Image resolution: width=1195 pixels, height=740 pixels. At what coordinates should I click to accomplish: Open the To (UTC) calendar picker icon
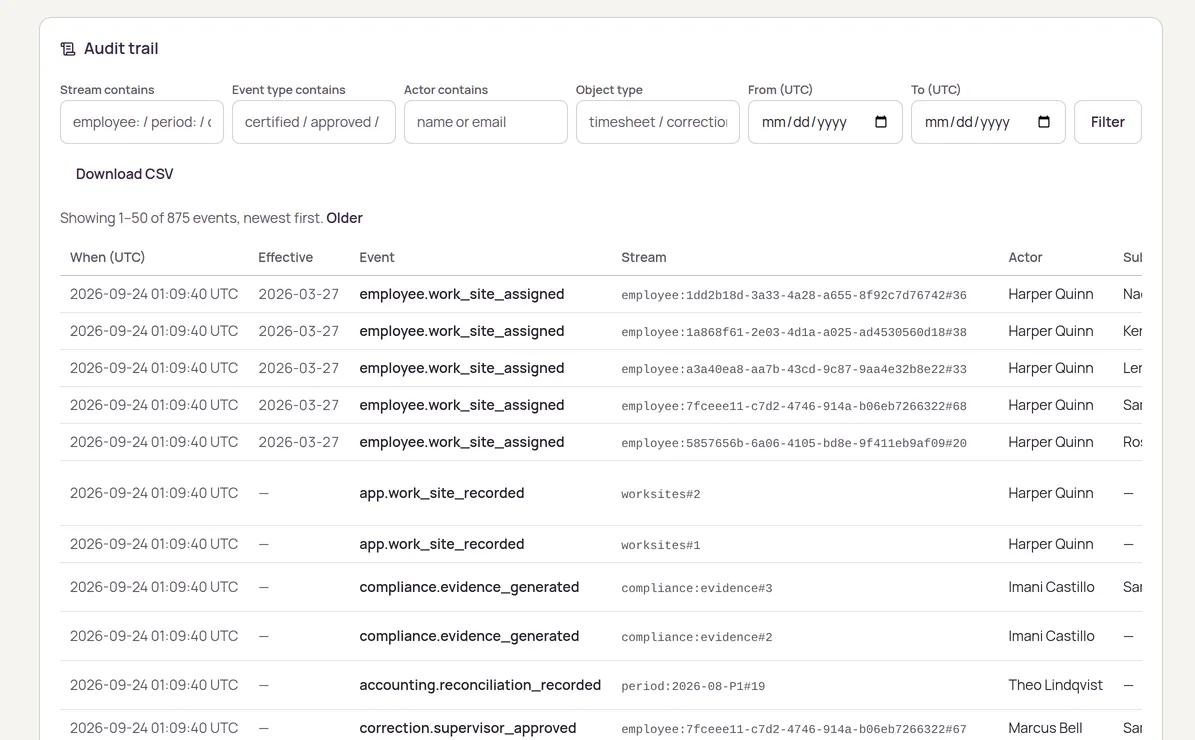1044,122
